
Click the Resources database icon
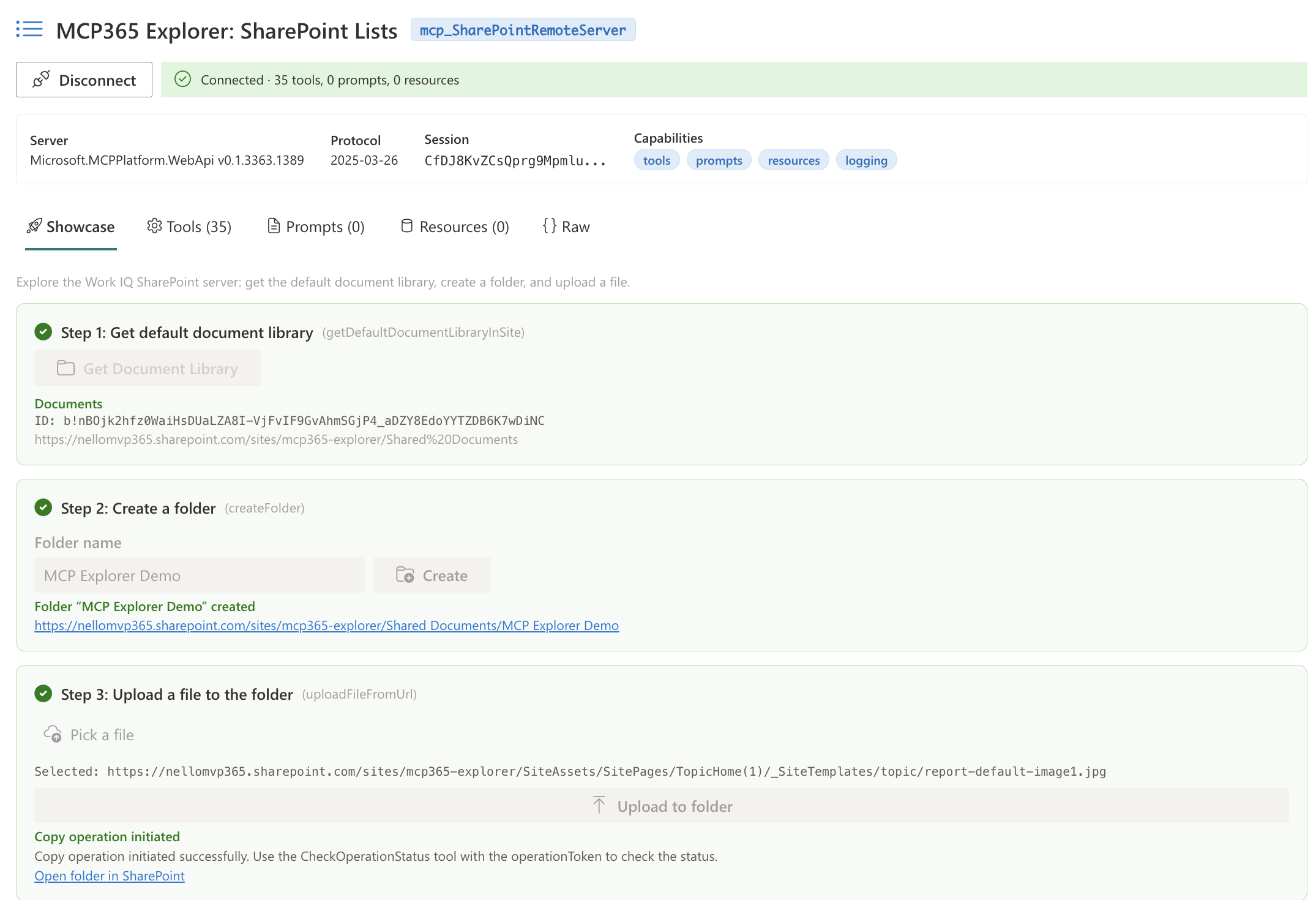pos(407,226)
